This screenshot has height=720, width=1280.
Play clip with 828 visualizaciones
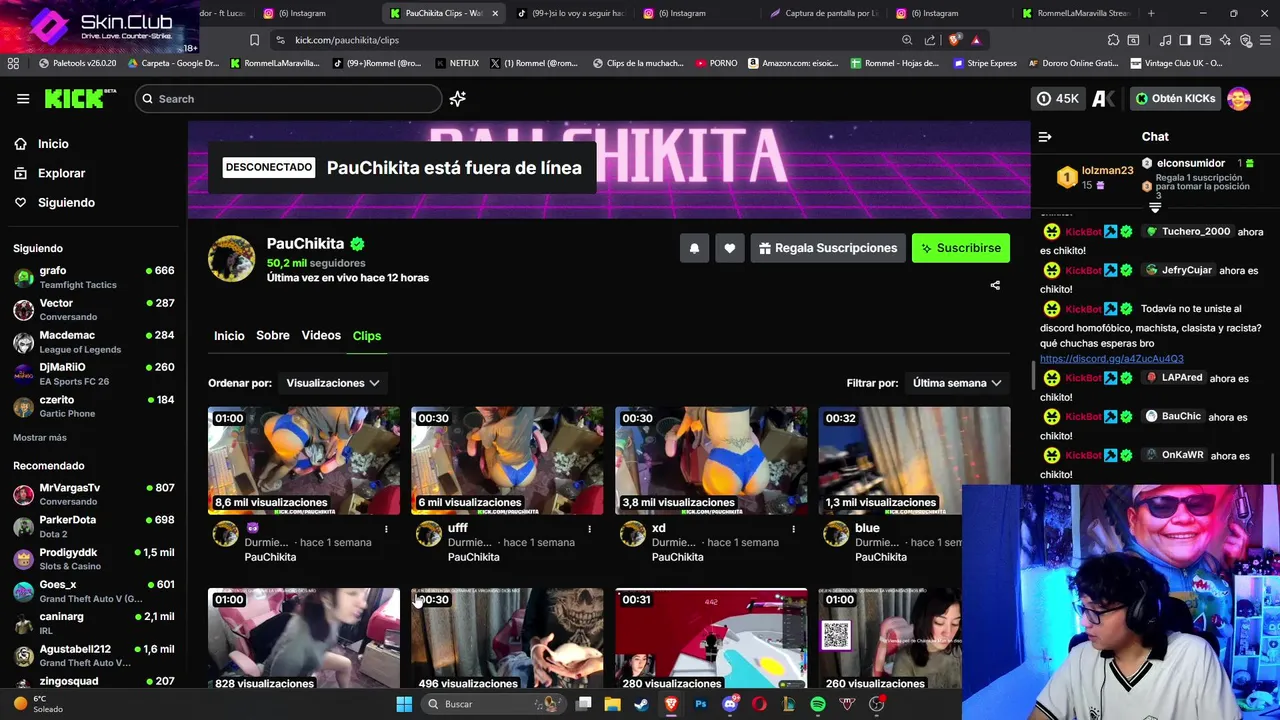click(x=304, y=640)
